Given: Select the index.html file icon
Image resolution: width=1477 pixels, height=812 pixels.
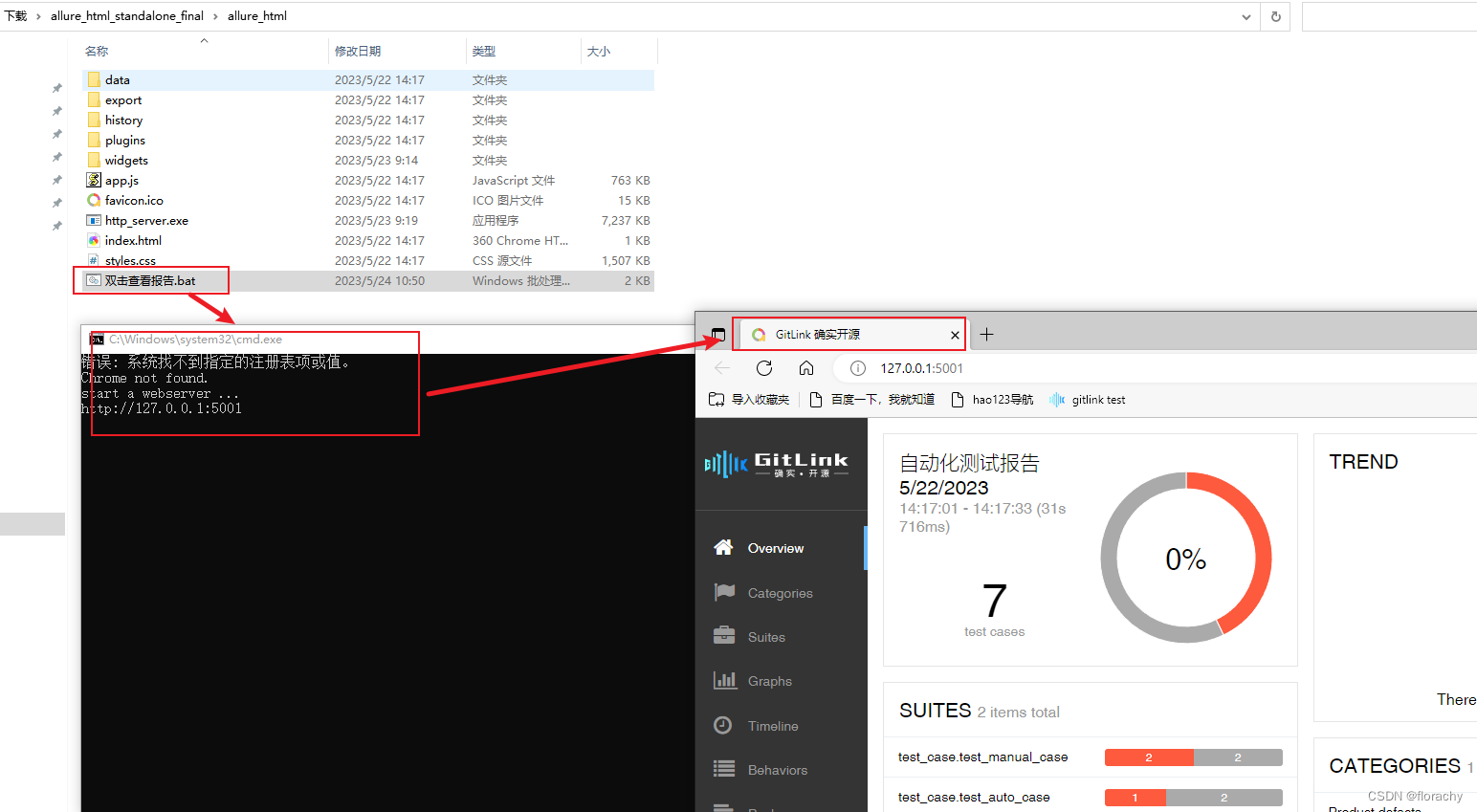Looking at the screenshot, I should [x=94, y=240].
